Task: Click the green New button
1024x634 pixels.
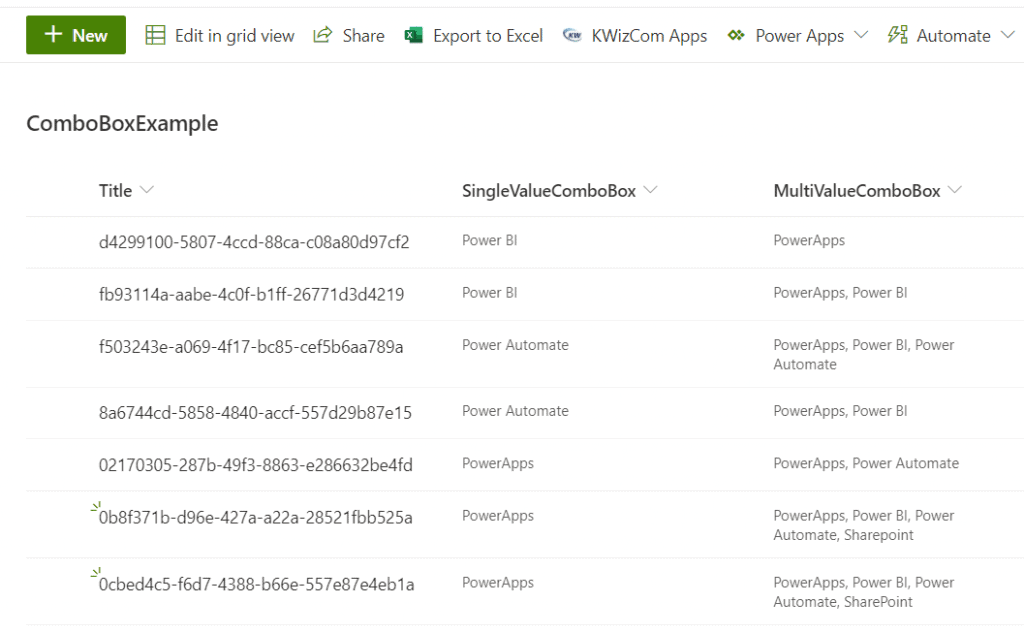Action: click(x=76, y=35)
